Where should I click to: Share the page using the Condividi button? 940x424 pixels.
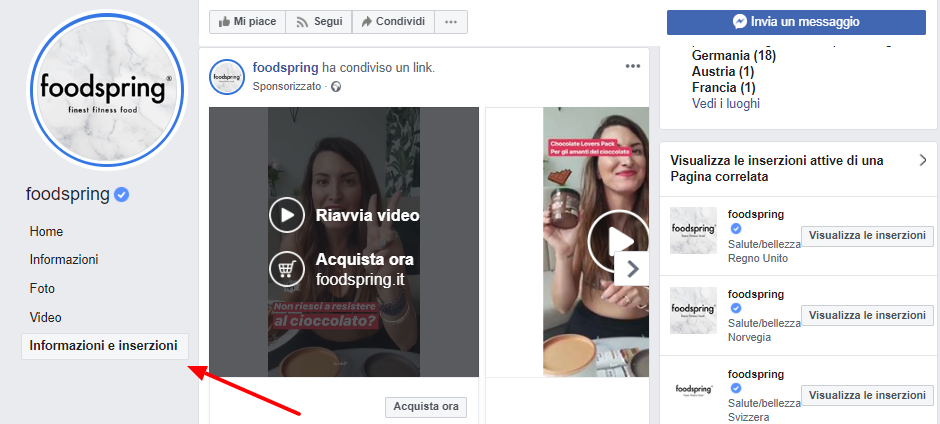(x=393, y=22)
